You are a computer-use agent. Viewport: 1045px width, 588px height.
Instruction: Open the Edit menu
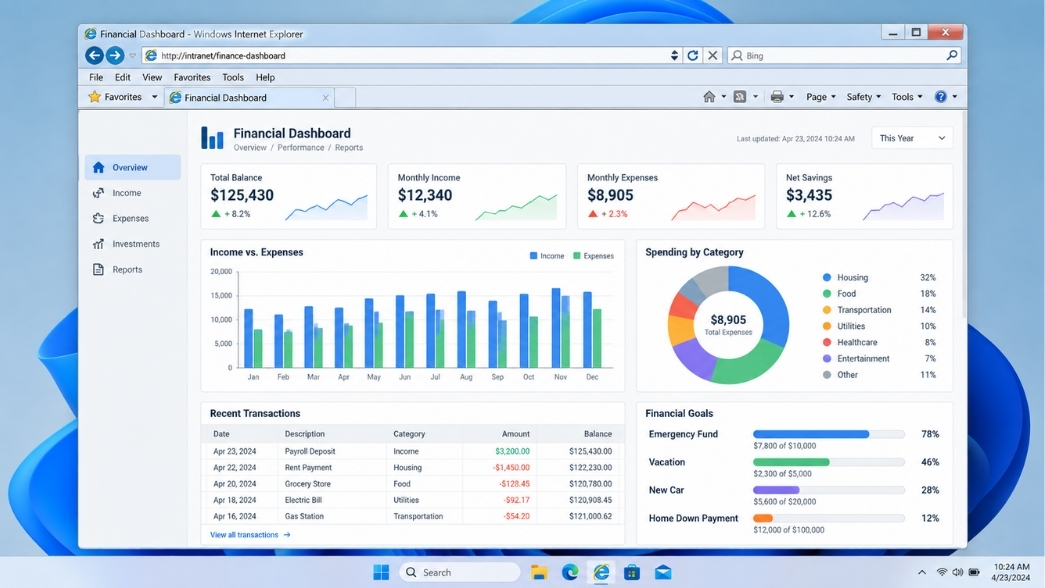point(123,77)
